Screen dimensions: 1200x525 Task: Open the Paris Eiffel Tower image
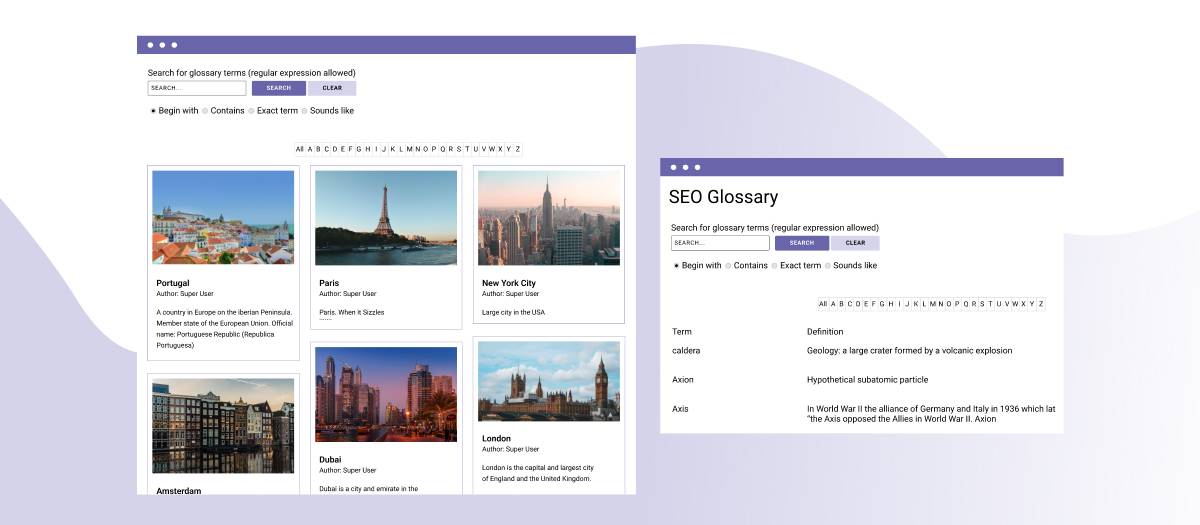[x=385, y=217]
